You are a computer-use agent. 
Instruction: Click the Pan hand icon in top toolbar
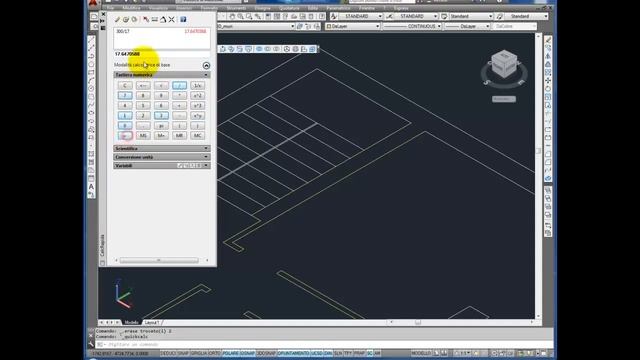tap(232, 16)
